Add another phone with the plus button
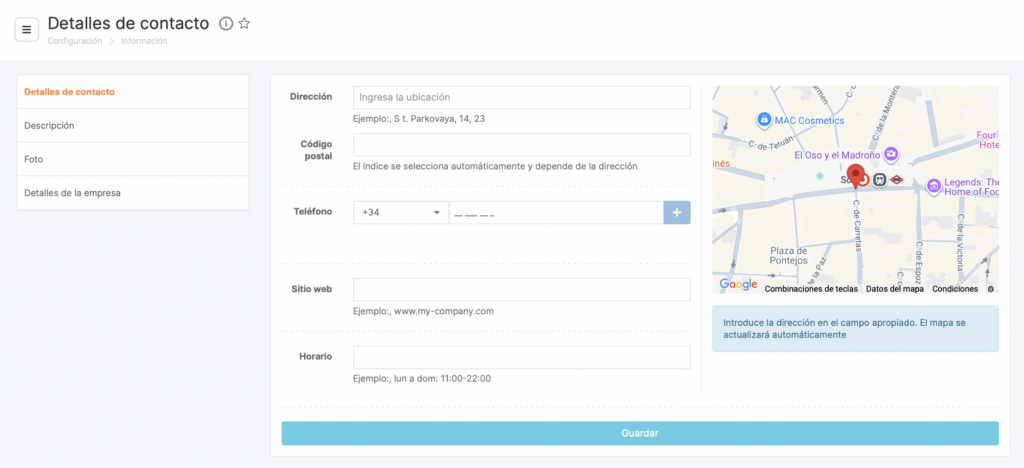Screen dimensions: 1024x468 coord(677,213)
